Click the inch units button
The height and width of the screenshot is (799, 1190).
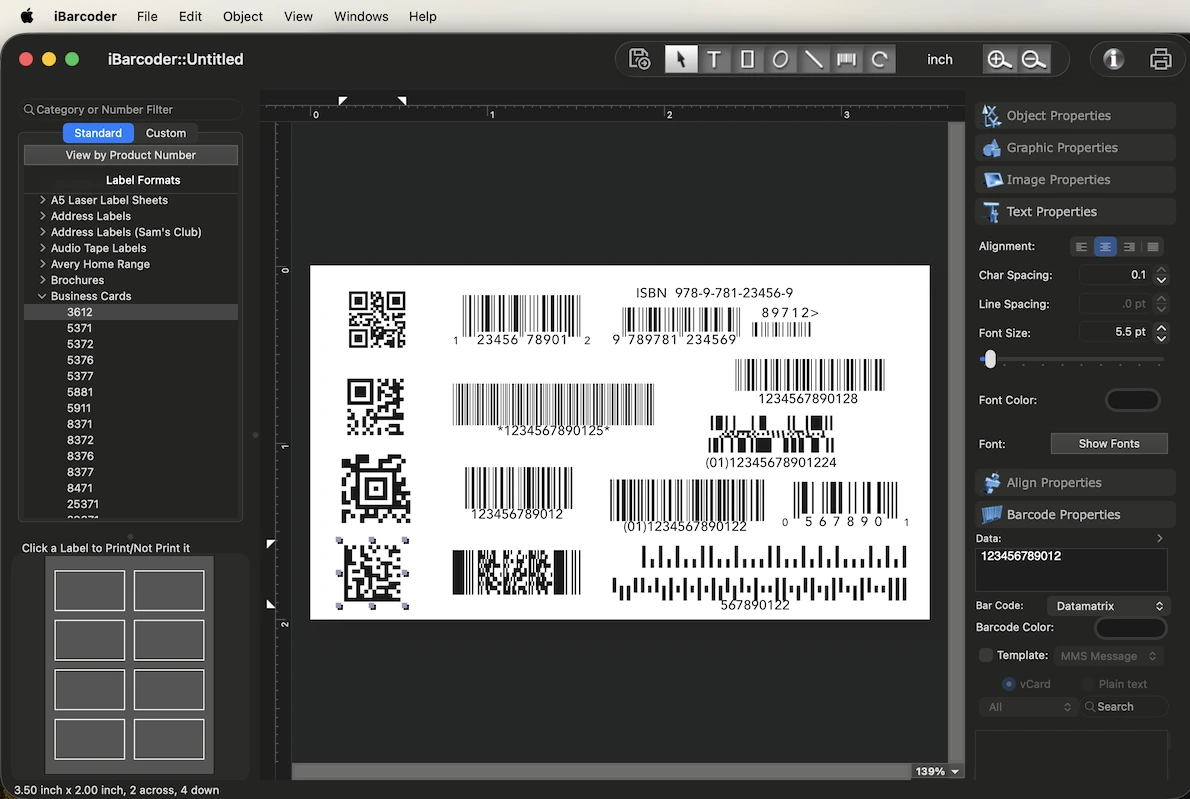tap(940, 59)
